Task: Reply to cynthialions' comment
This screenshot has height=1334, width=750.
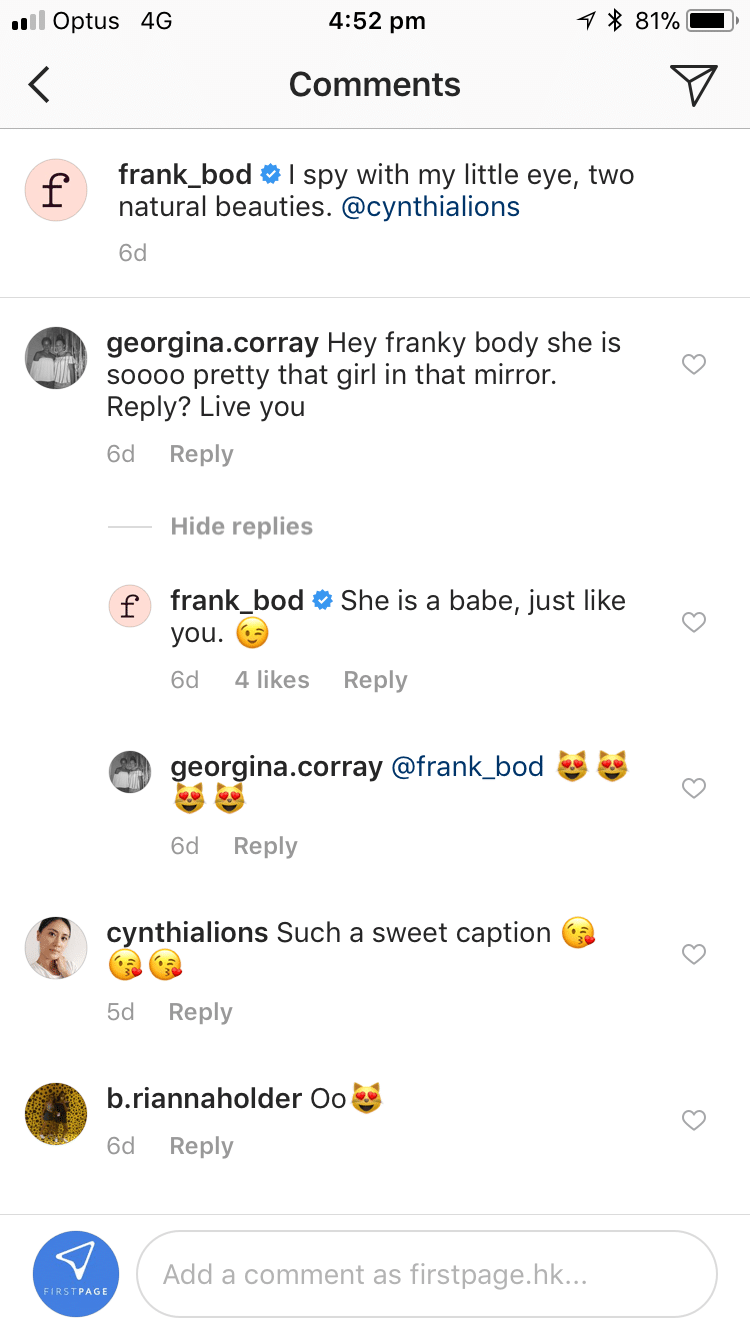Action: point(200,1012)
